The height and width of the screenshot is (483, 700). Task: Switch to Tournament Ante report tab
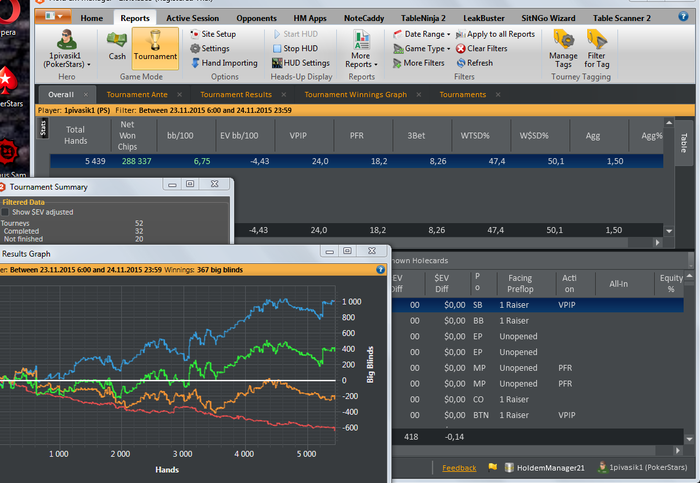tap(137, 95)
